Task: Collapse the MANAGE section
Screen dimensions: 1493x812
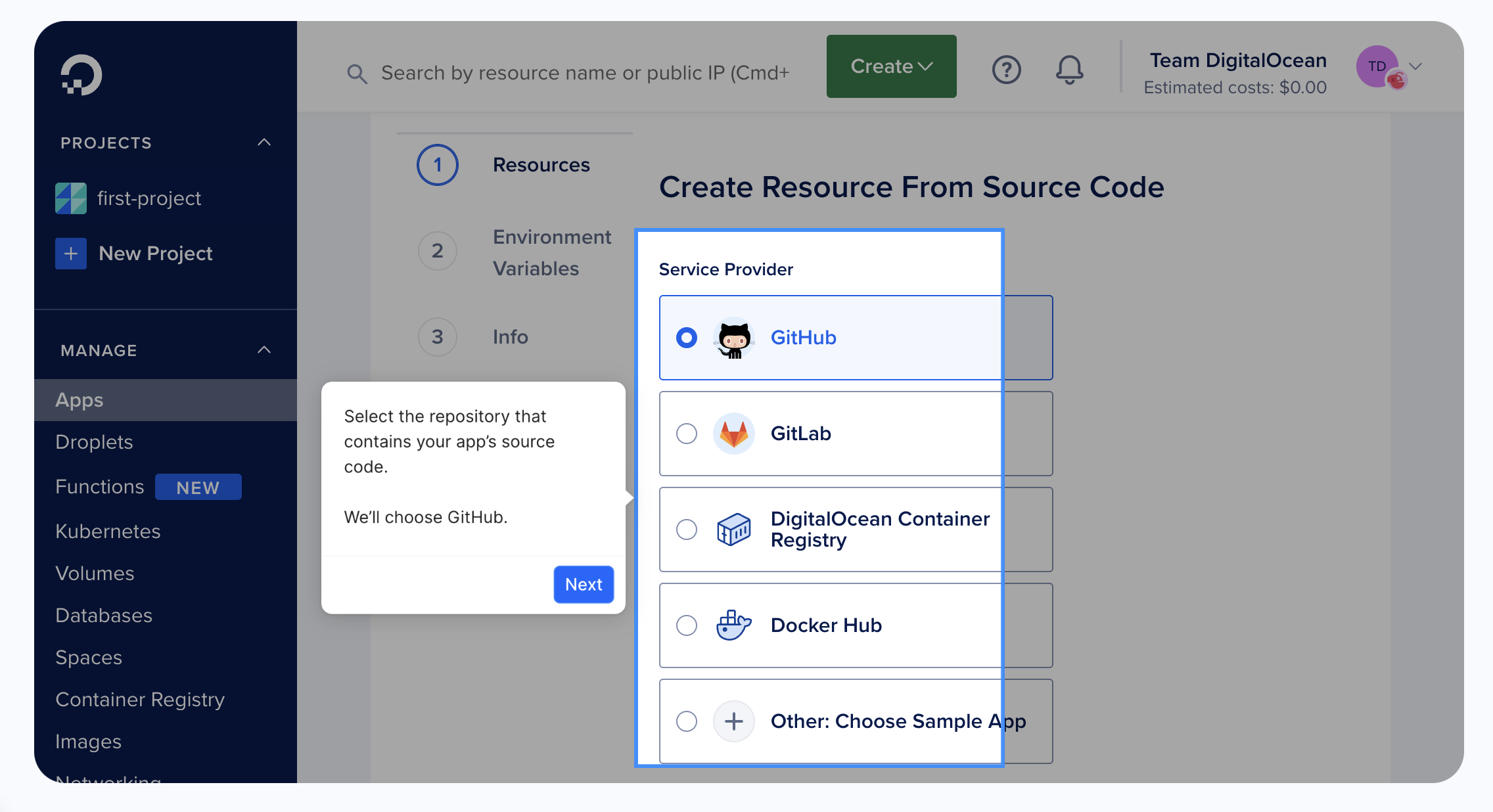Action: point(265,350)
